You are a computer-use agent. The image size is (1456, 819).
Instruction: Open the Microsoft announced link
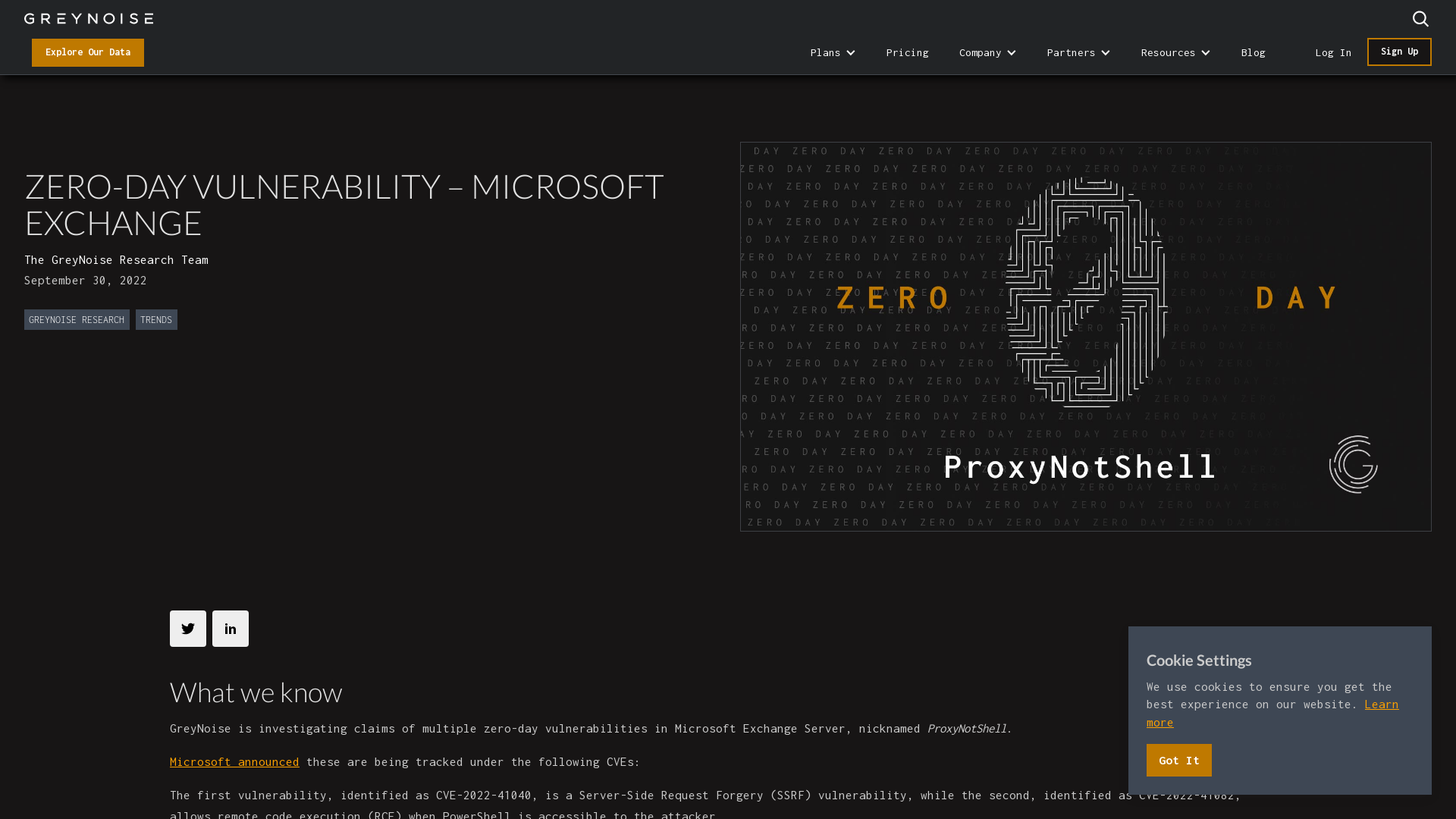tap(234, 761)
